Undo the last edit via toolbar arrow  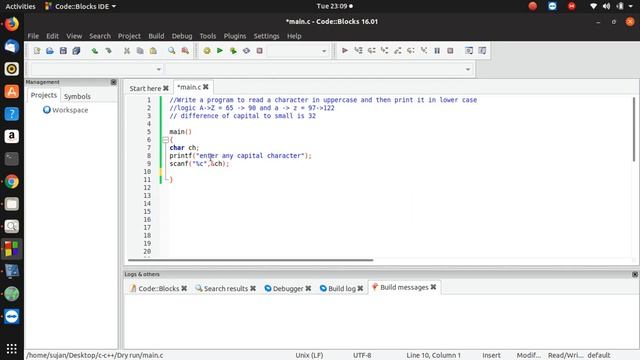tap(95, 51)
